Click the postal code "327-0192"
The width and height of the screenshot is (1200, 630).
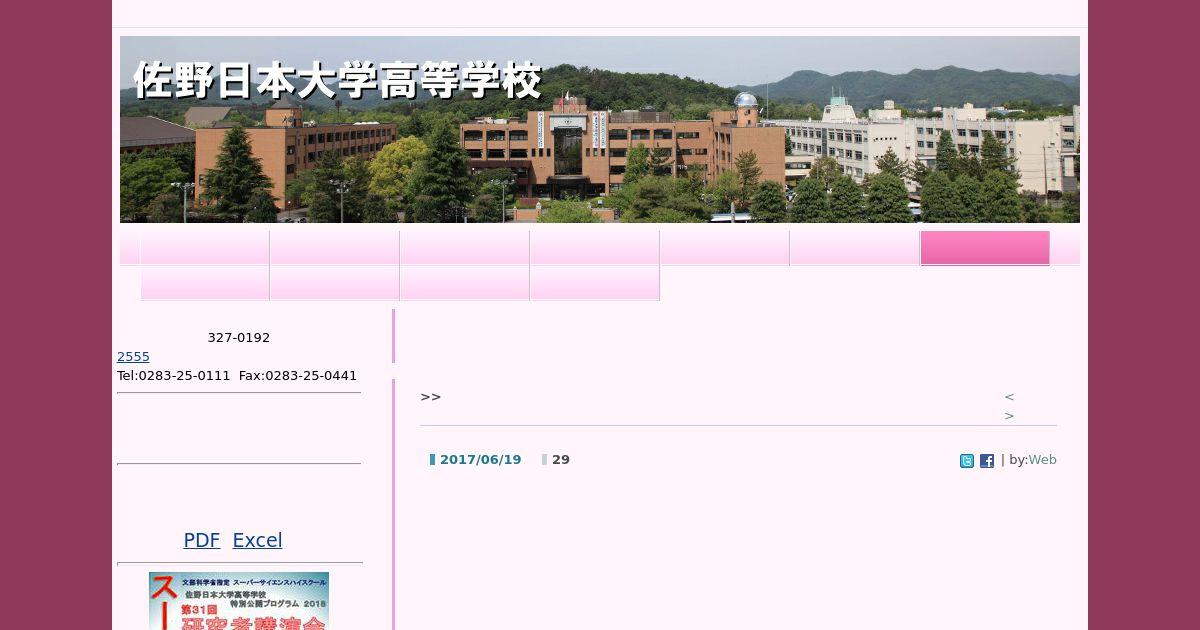239,338
